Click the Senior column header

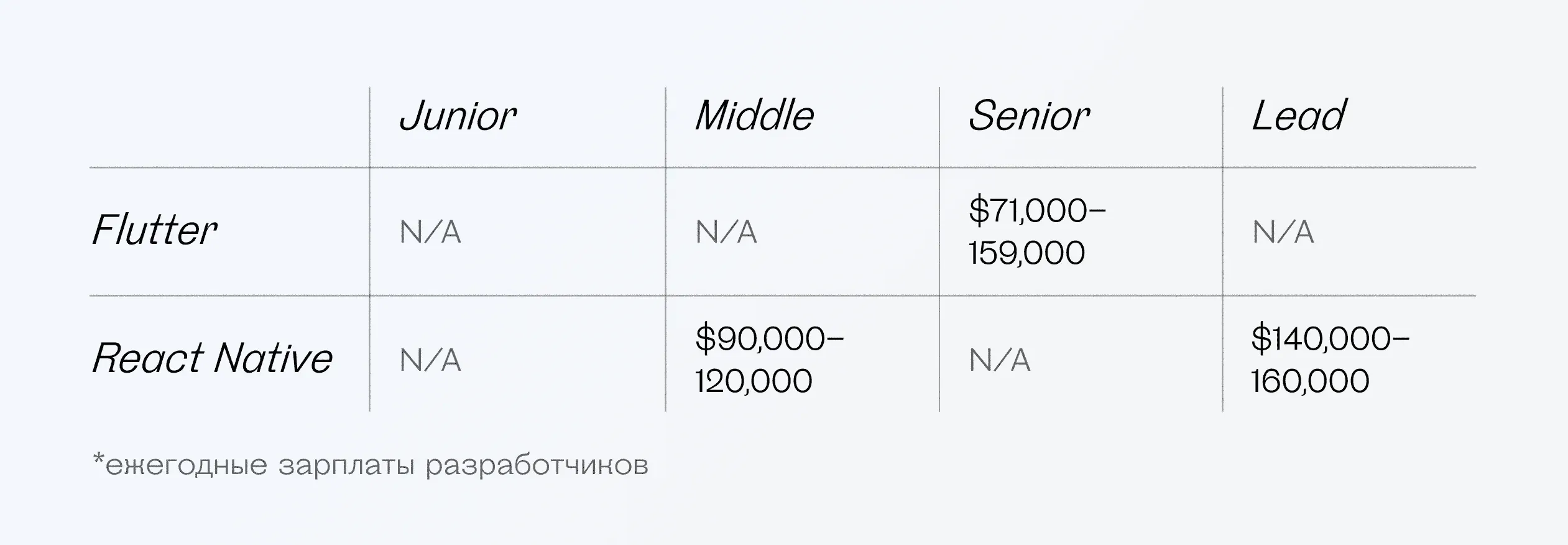coord(1029,116)
